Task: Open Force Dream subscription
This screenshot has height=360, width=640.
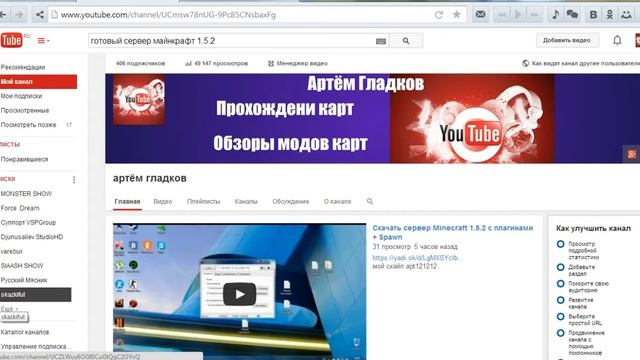Action: tap(20, 208)
